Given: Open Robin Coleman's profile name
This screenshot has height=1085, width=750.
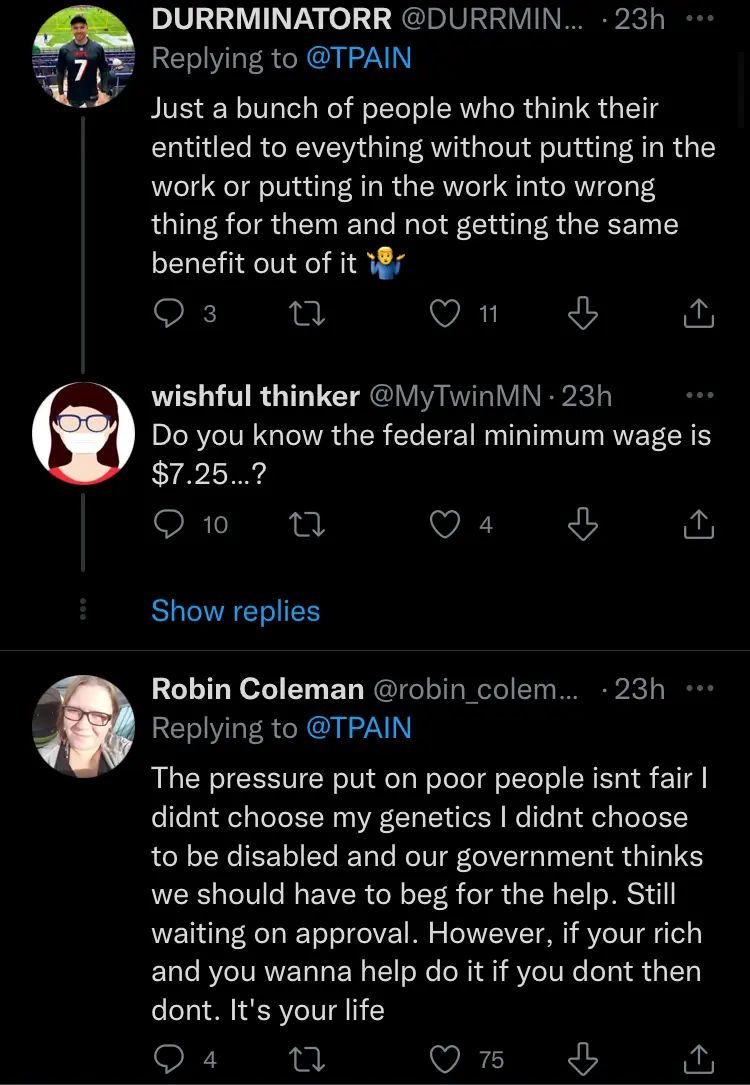Looking at the screenshot, I should point(257,689).
